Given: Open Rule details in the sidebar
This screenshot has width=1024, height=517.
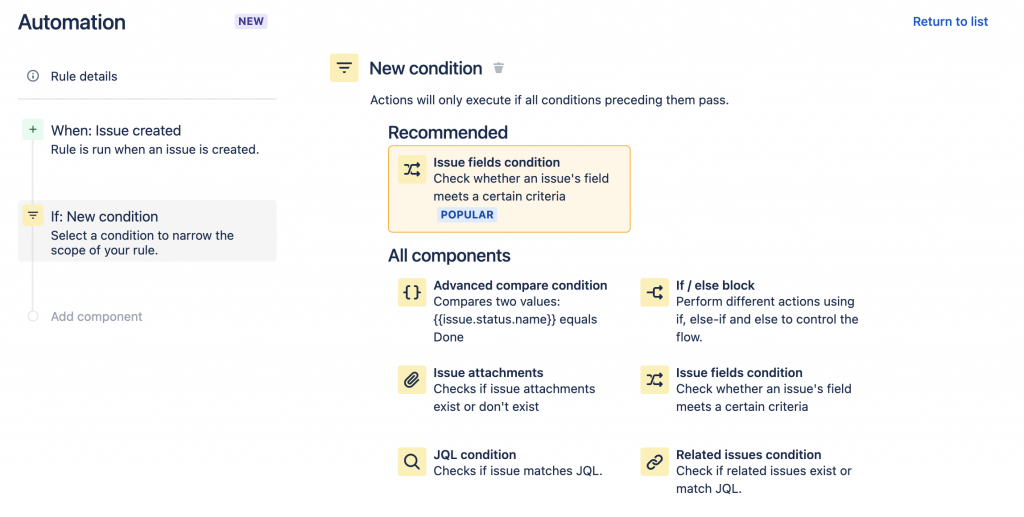Looking at the screenshot, I should [84, 76].
